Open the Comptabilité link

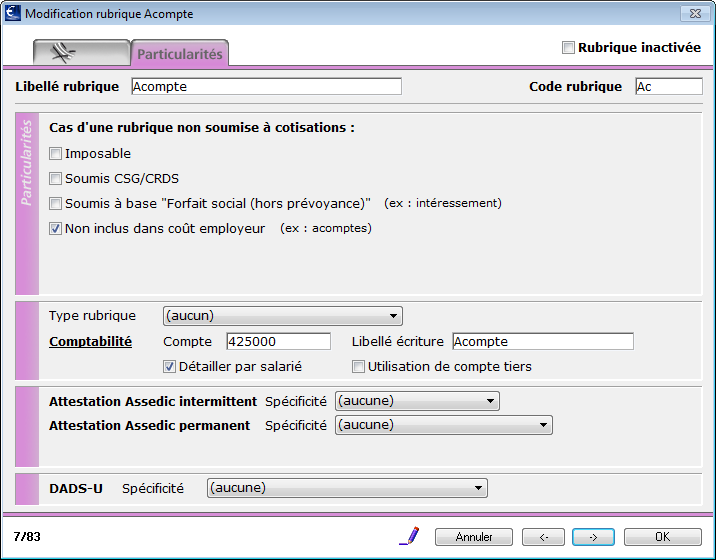pyautogui.click(x=90, y=342)
